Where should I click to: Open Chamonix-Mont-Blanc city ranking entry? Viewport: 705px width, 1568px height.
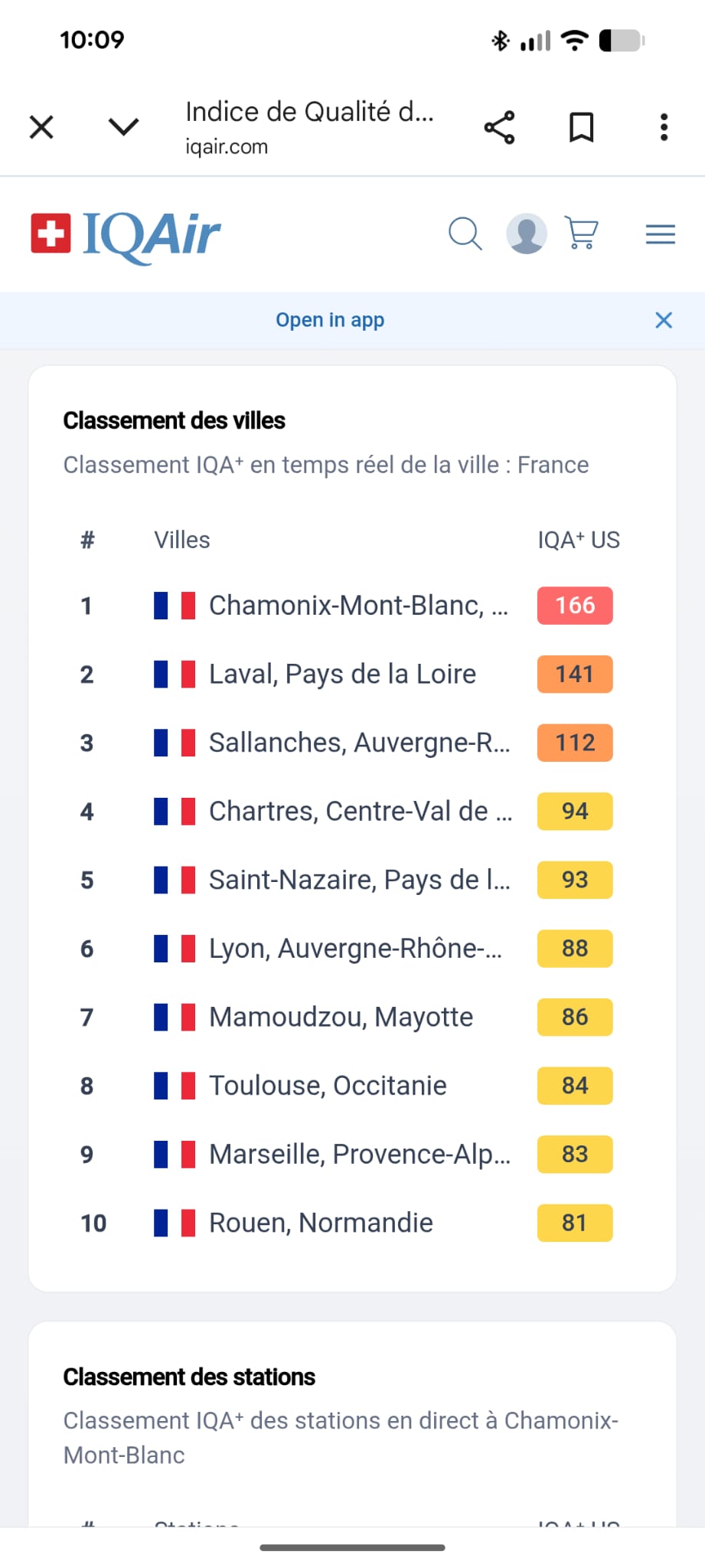[x=357, y=606]
